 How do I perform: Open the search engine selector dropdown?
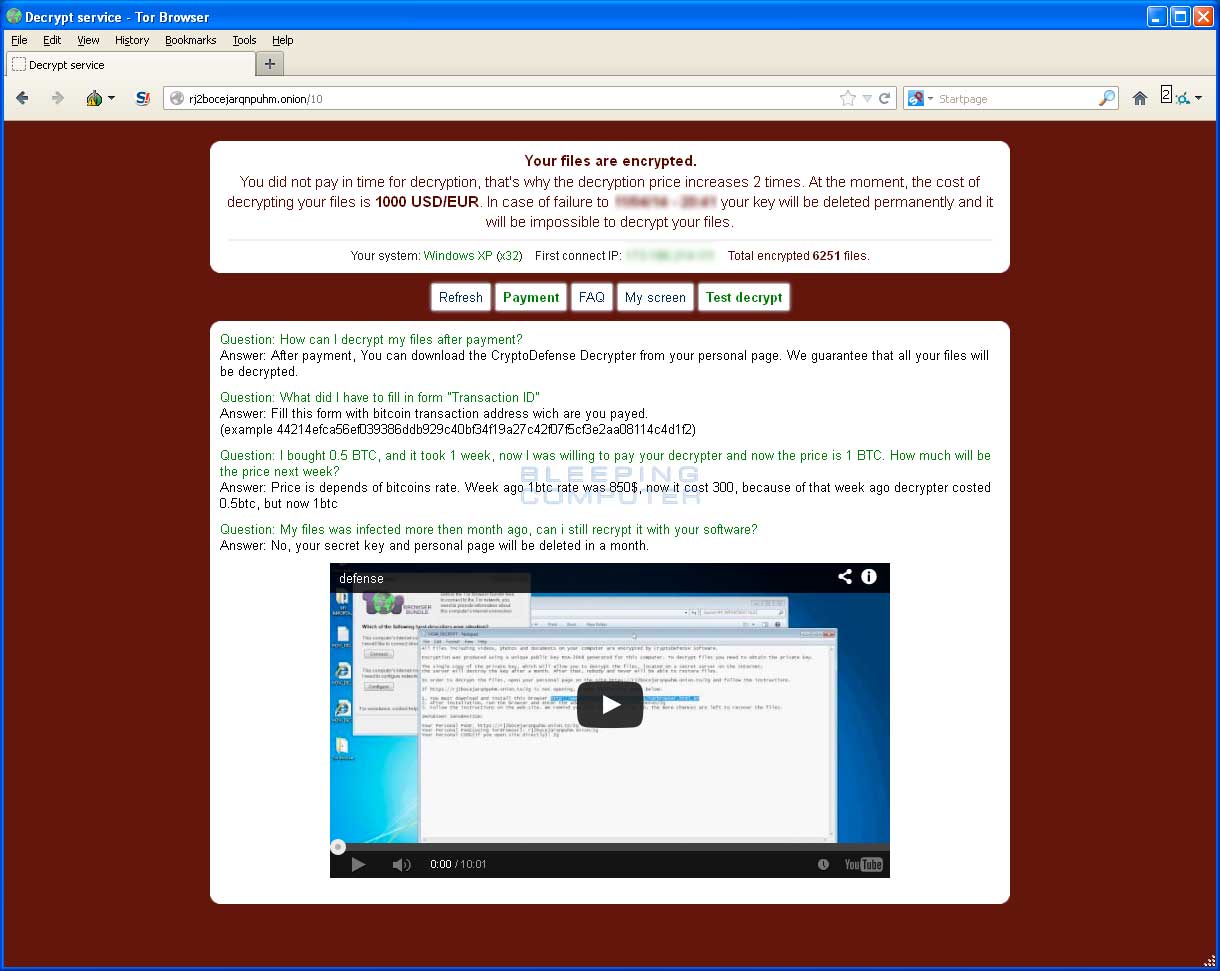click(x=920, y=98)
